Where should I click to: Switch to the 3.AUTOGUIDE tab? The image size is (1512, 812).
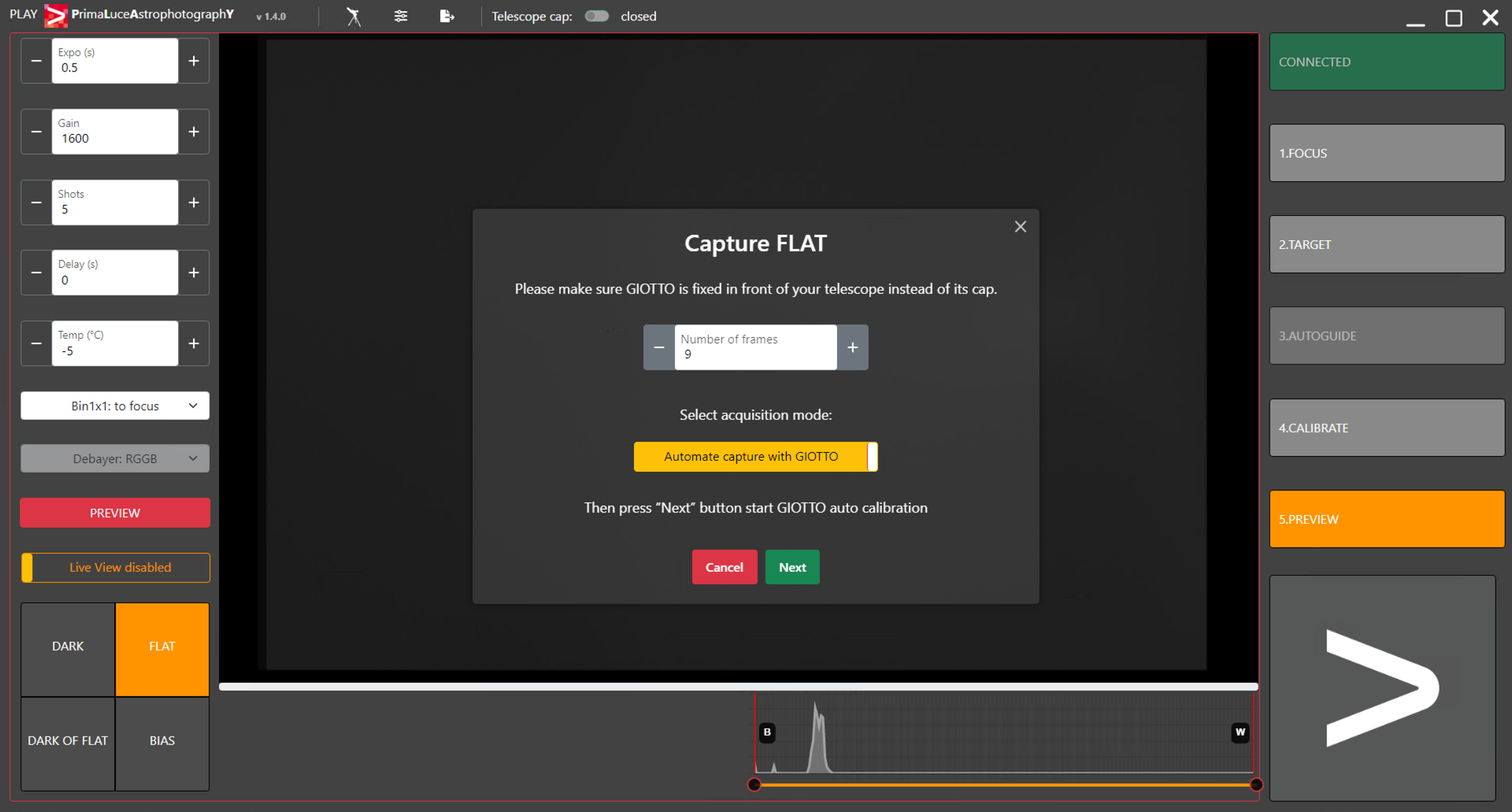(1387, 336)
